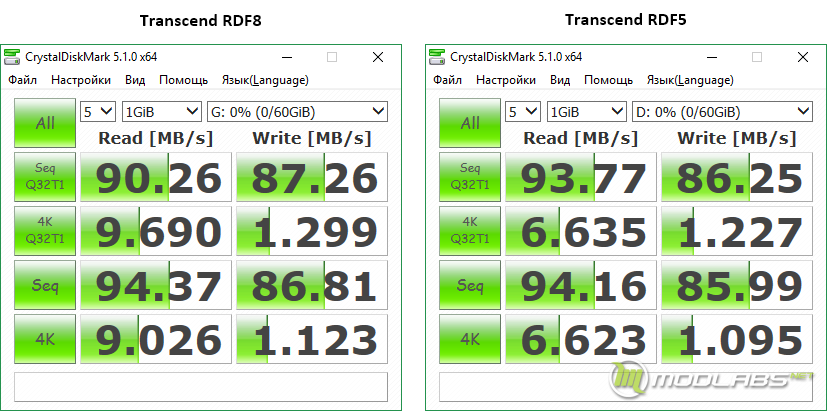Click the read value 6.635
The width and height of the screenshot is (827, 411).
coord(581,231)
